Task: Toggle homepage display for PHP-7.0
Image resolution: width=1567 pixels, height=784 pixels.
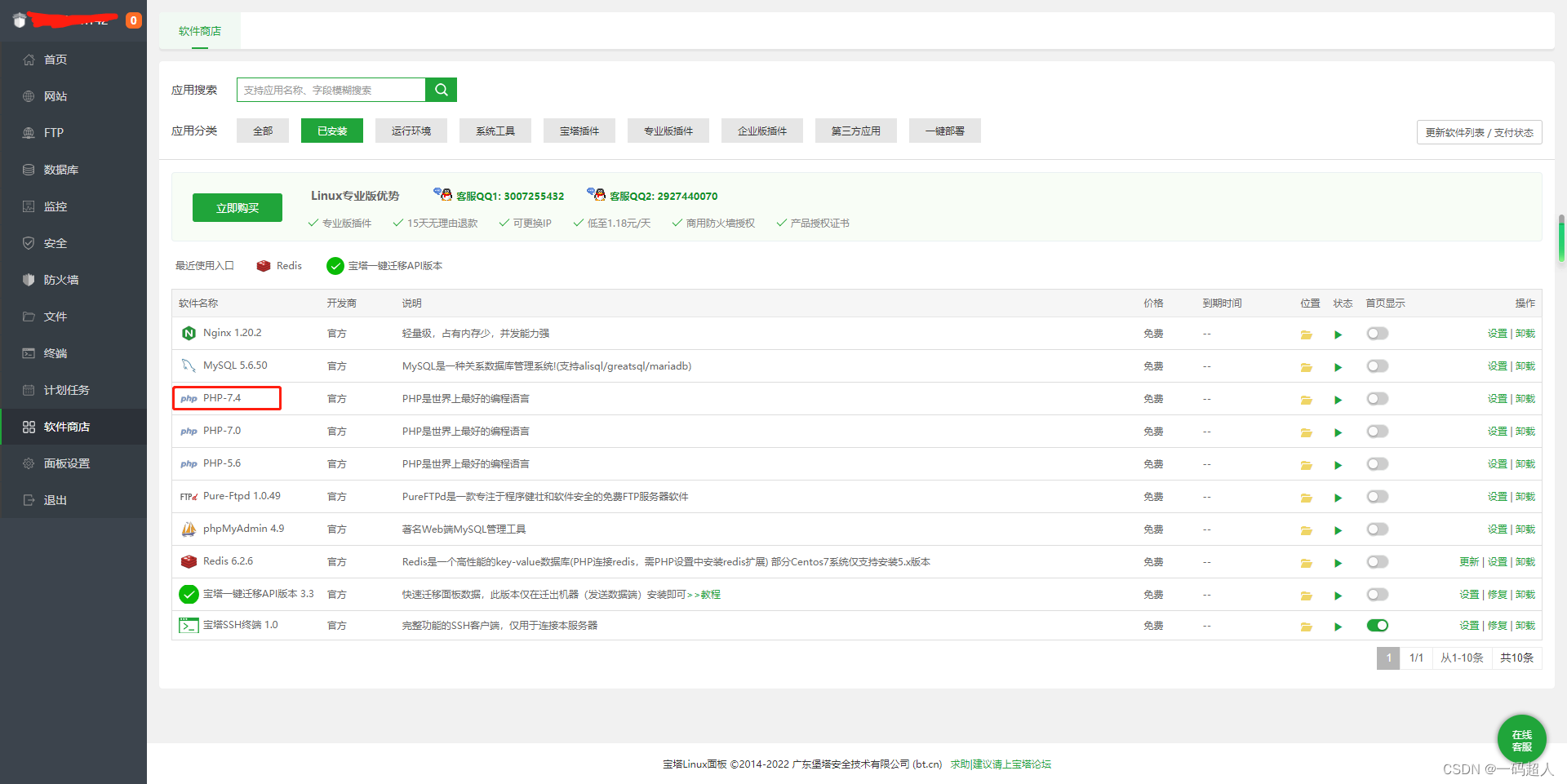Action: (1378, 432)
